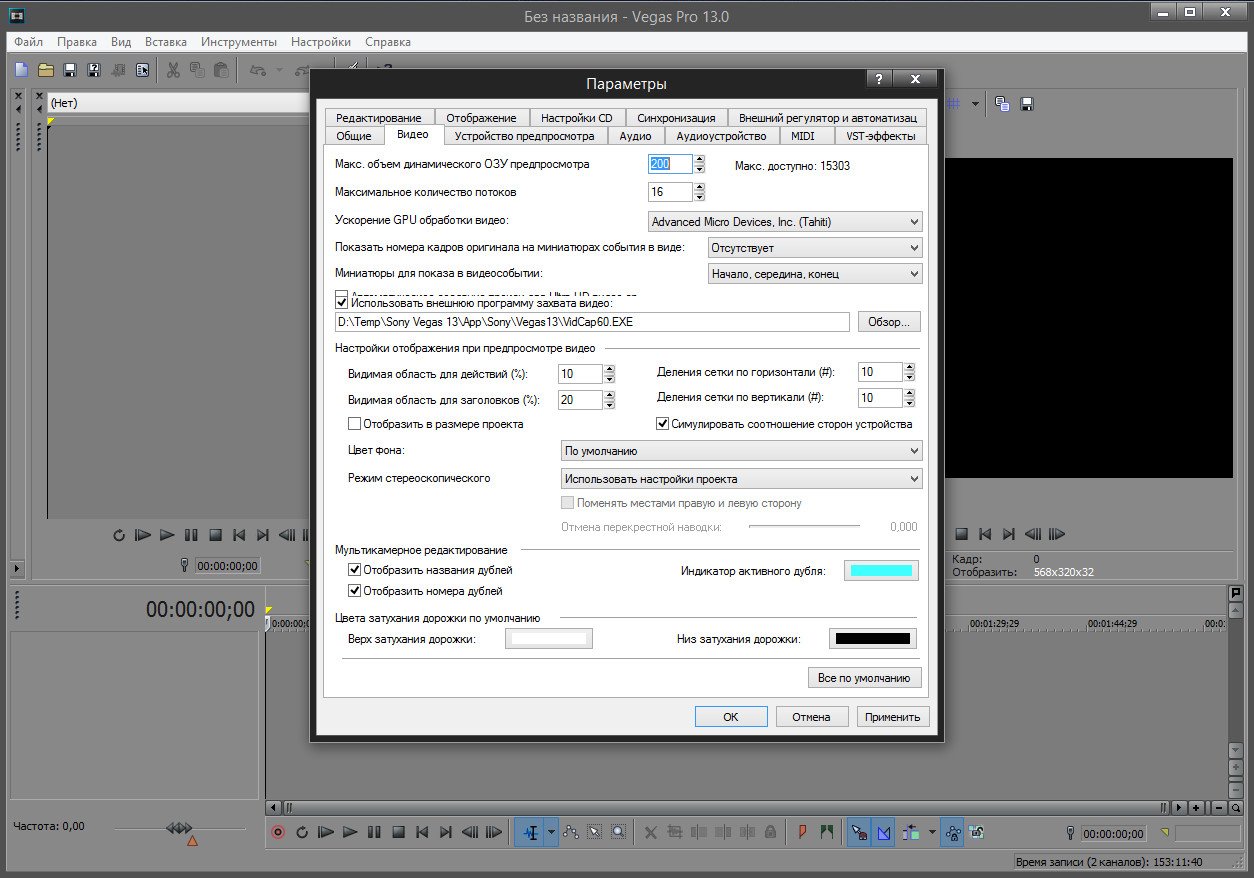This screenshot has height=878, width=1254.
Task: Open the 'Файл' menu
Action: [29, 42]
